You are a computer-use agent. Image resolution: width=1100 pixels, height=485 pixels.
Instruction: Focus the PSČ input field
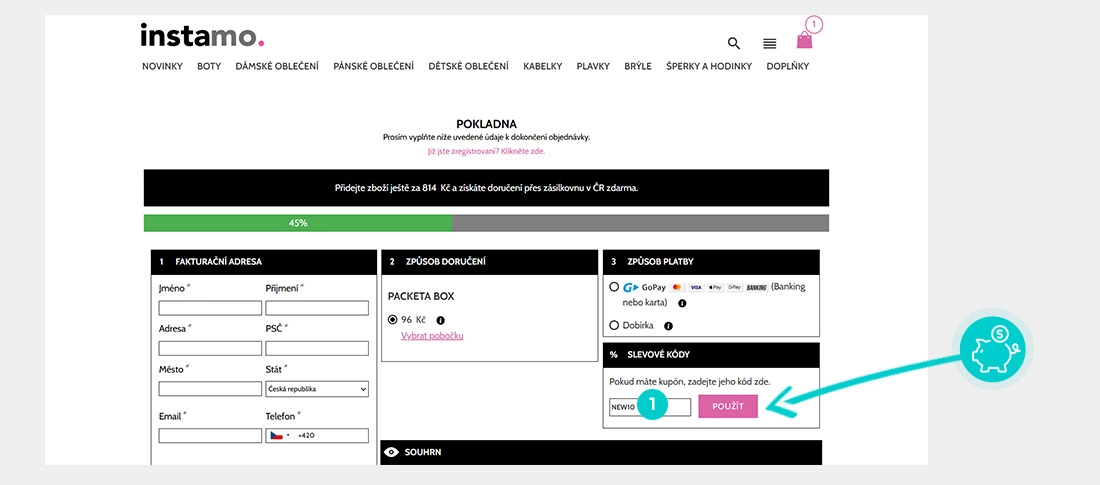[x=317, y=348]
